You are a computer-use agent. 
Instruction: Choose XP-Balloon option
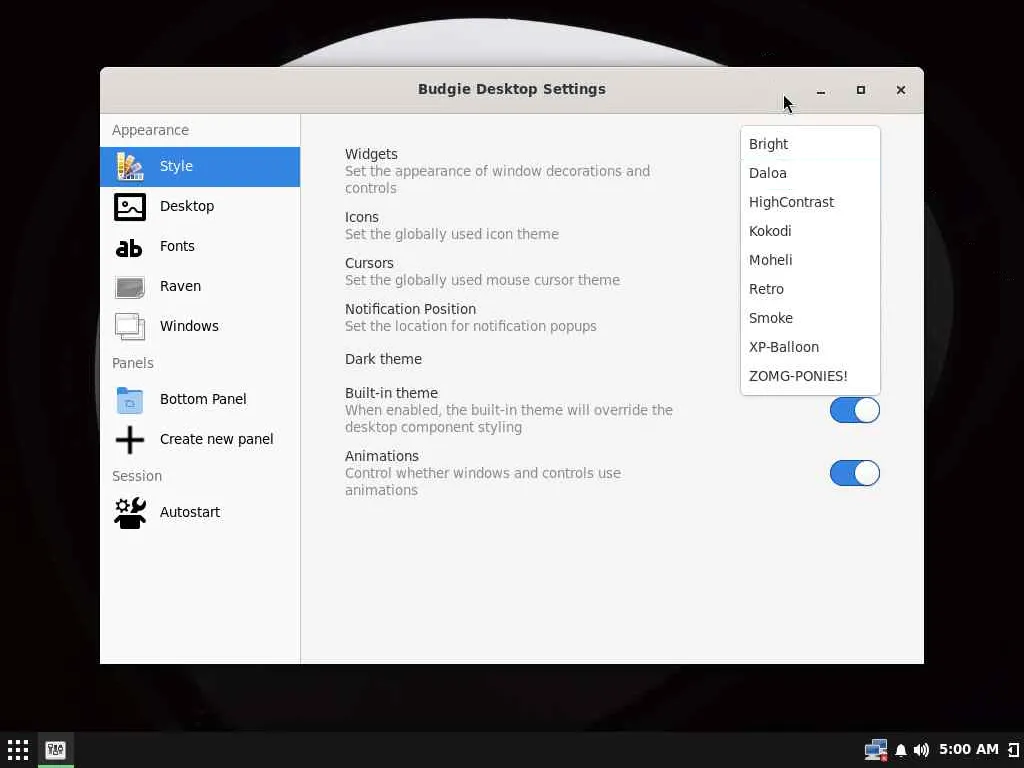(810, 347)
